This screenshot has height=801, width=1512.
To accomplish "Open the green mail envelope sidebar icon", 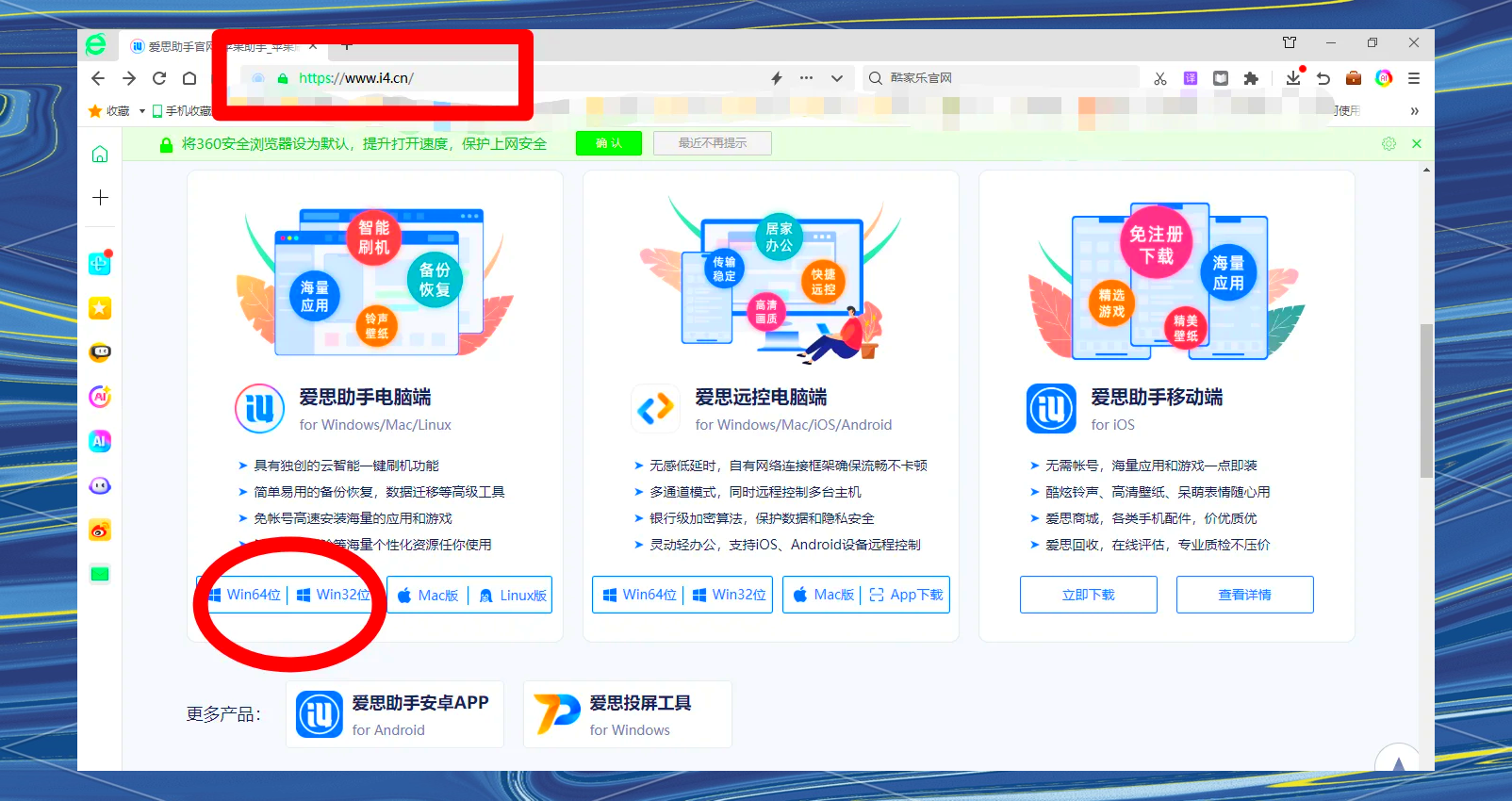I will click(x=100, y=574).
